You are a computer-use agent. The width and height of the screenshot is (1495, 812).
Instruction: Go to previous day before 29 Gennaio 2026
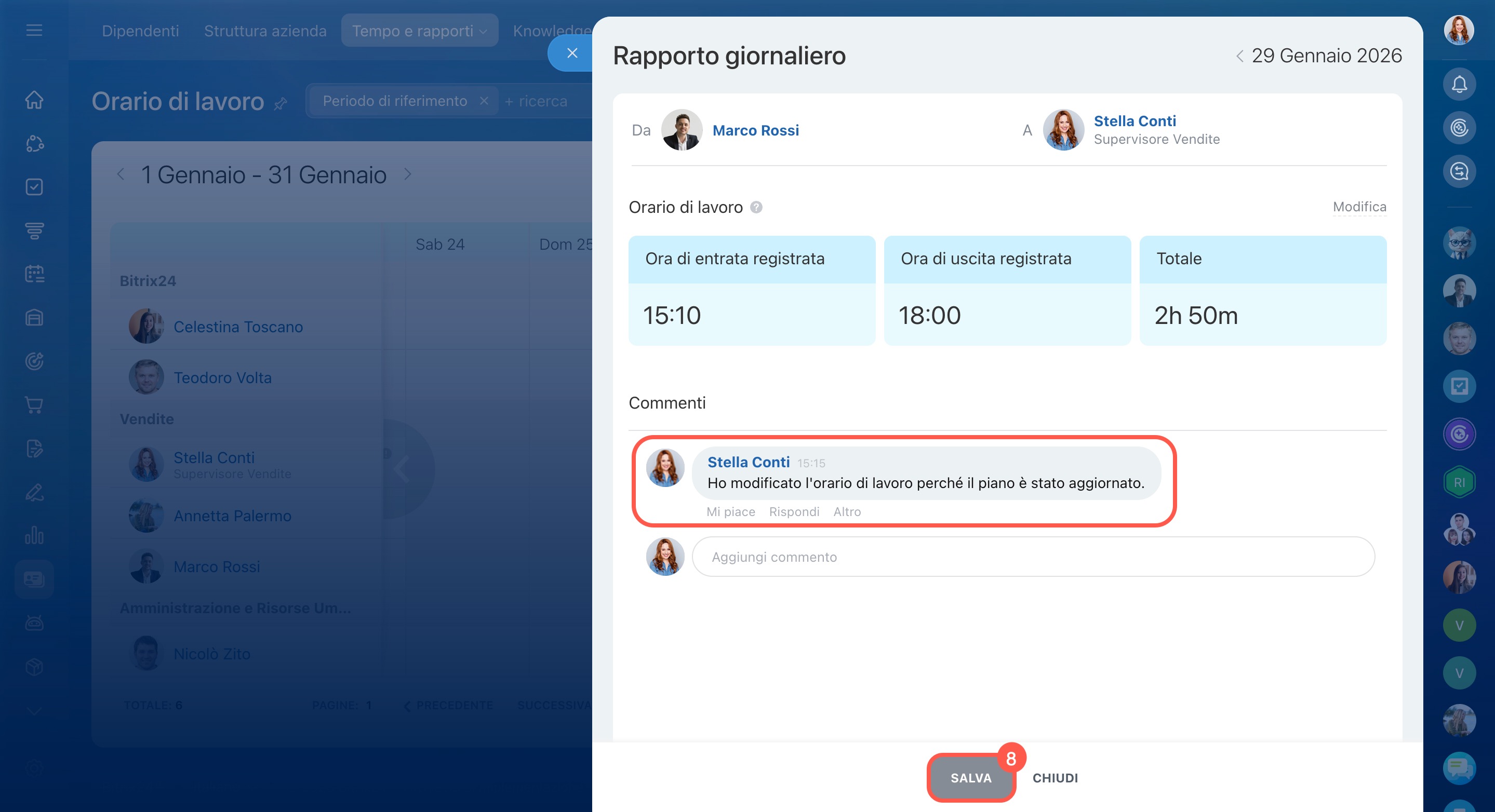click(x=1239, y=56)
